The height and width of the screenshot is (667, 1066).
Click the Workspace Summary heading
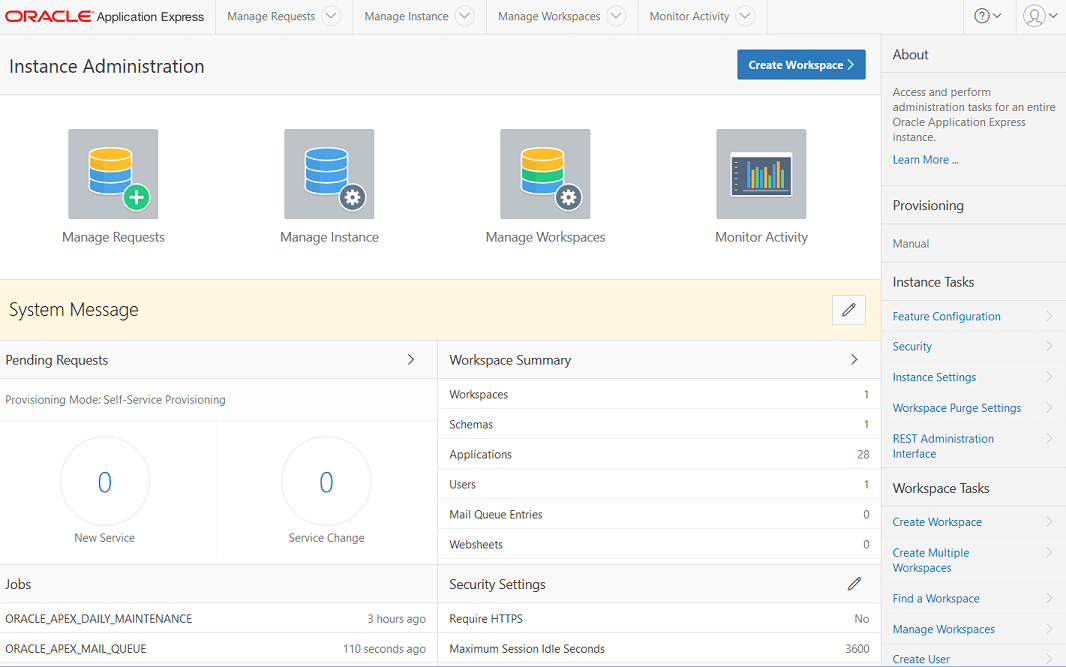(x=510, y=360)
